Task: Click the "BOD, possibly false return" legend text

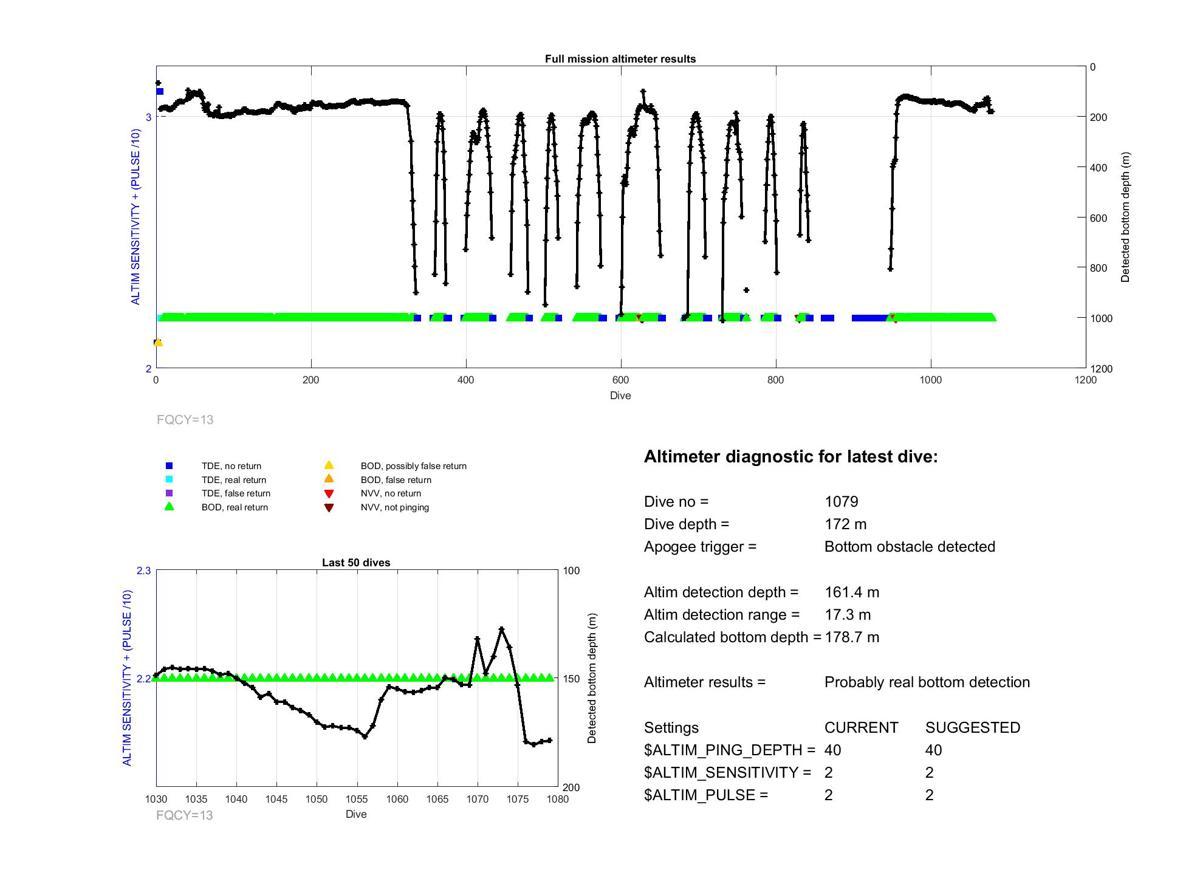Action: coord(414,466)
